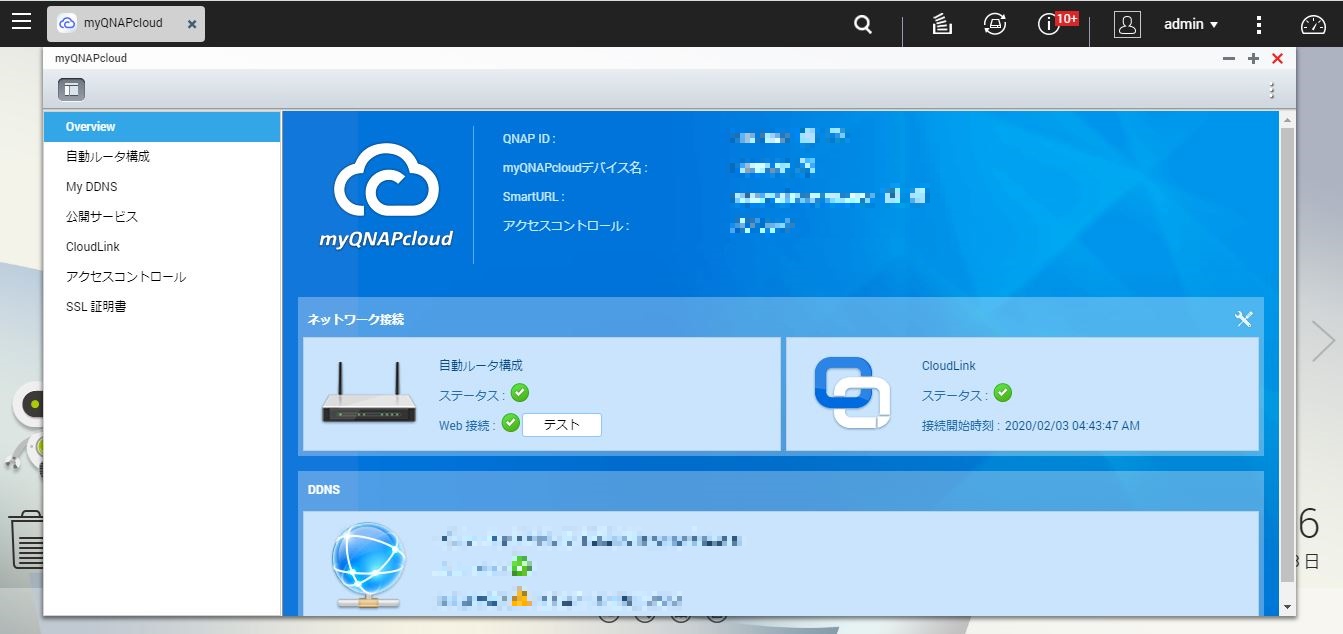This screenshot has width=1343, height=634.
Task: Click the CloudLink logo icon
Action: point(851,393)
